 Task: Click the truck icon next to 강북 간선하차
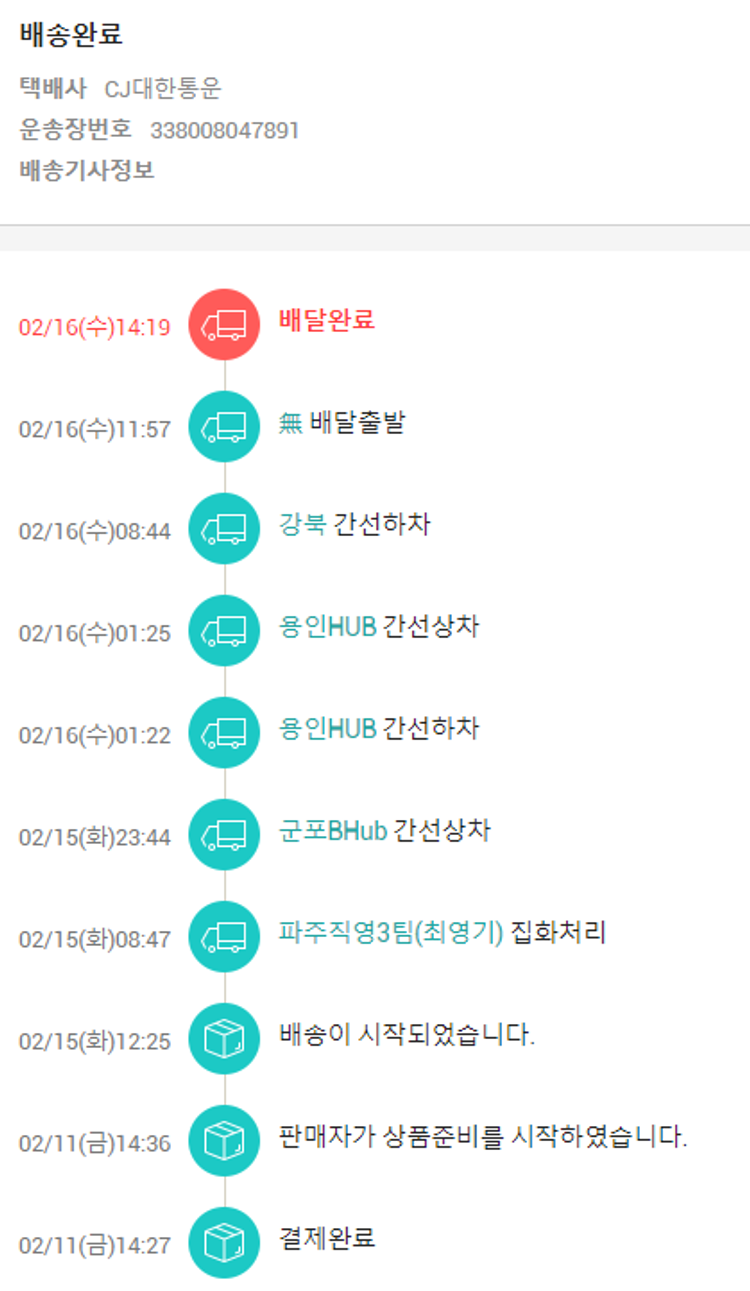pos(224,528)
